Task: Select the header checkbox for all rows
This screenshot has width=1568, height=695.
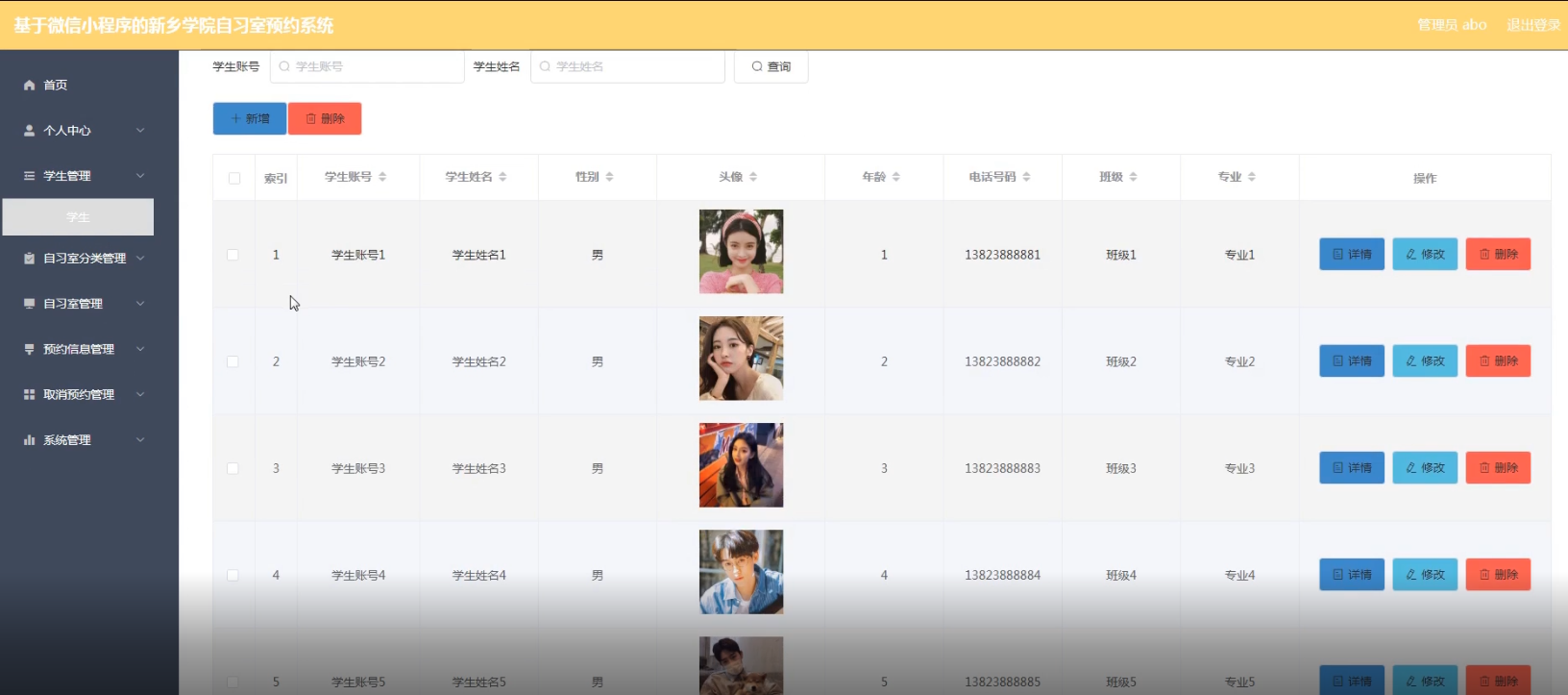Action: point(234,178)
